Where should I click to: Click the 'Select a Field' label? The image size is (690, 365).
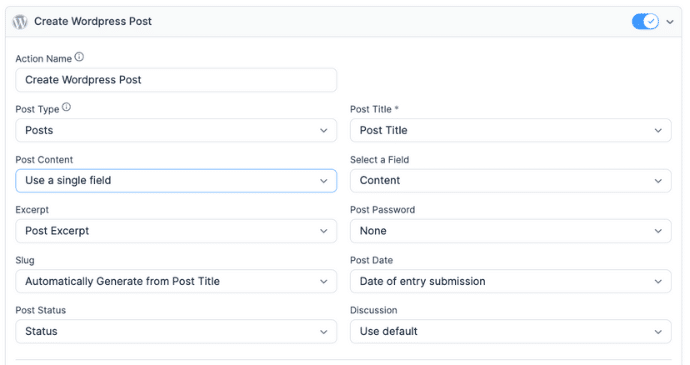[379, 160]
